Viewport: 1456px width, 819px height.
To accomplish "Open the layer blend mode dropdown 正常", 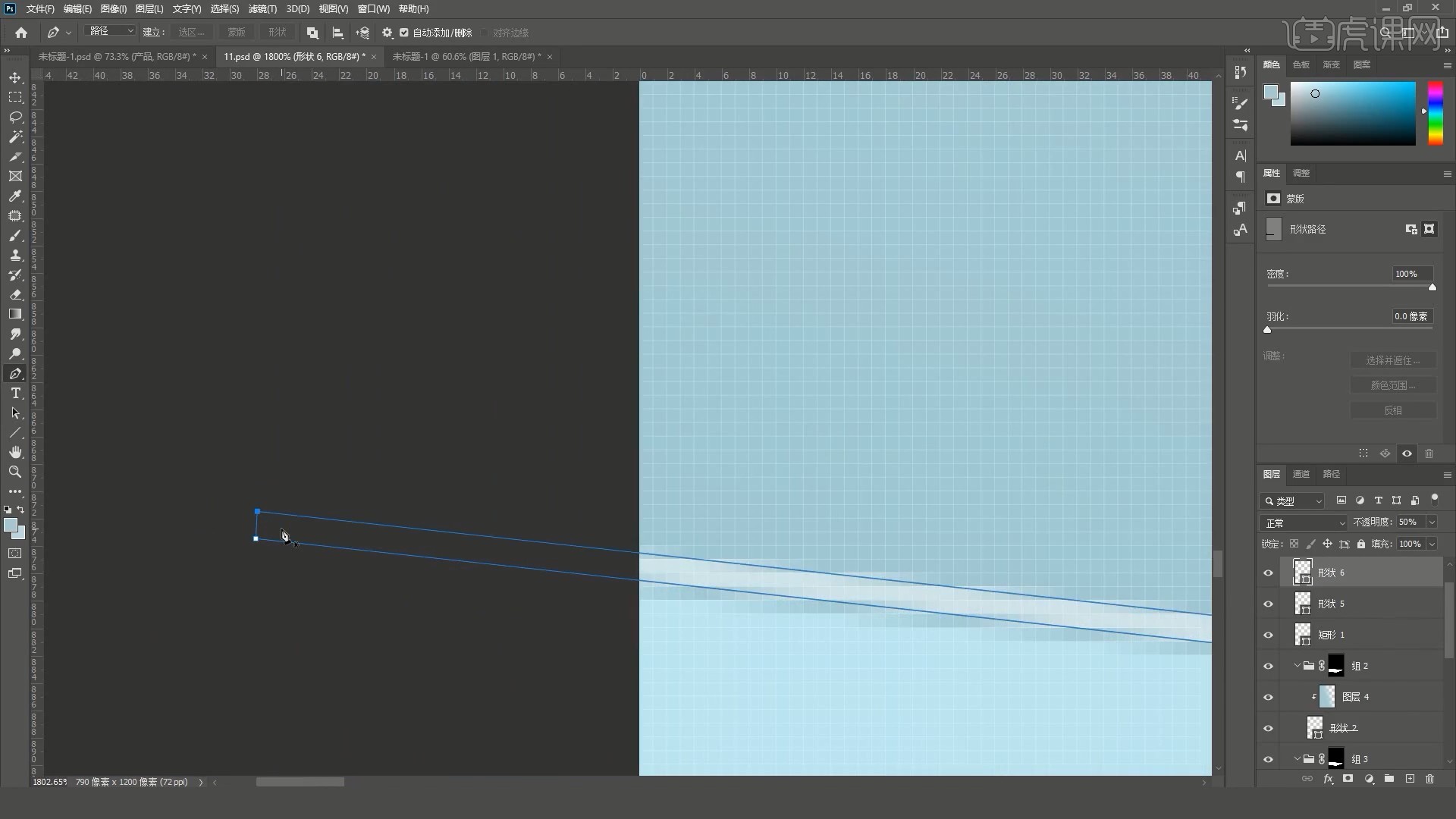I will click(1304, 523).
